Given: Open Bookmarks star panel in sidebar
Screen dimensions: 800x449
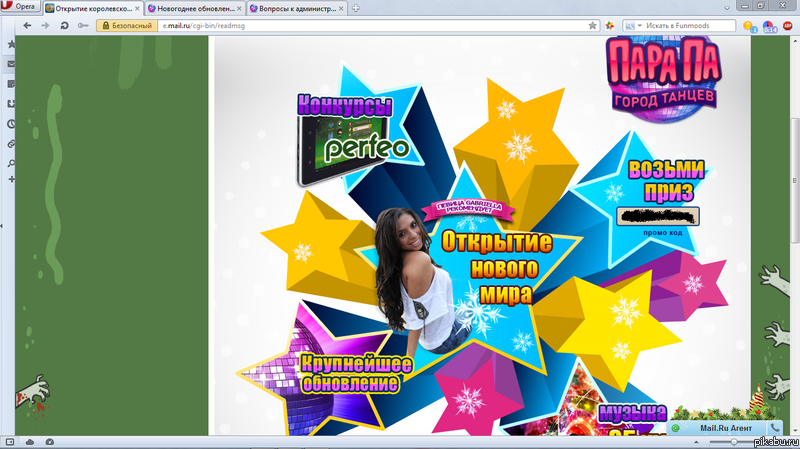Looking at the screenshot, I should (x=11, y=44).
